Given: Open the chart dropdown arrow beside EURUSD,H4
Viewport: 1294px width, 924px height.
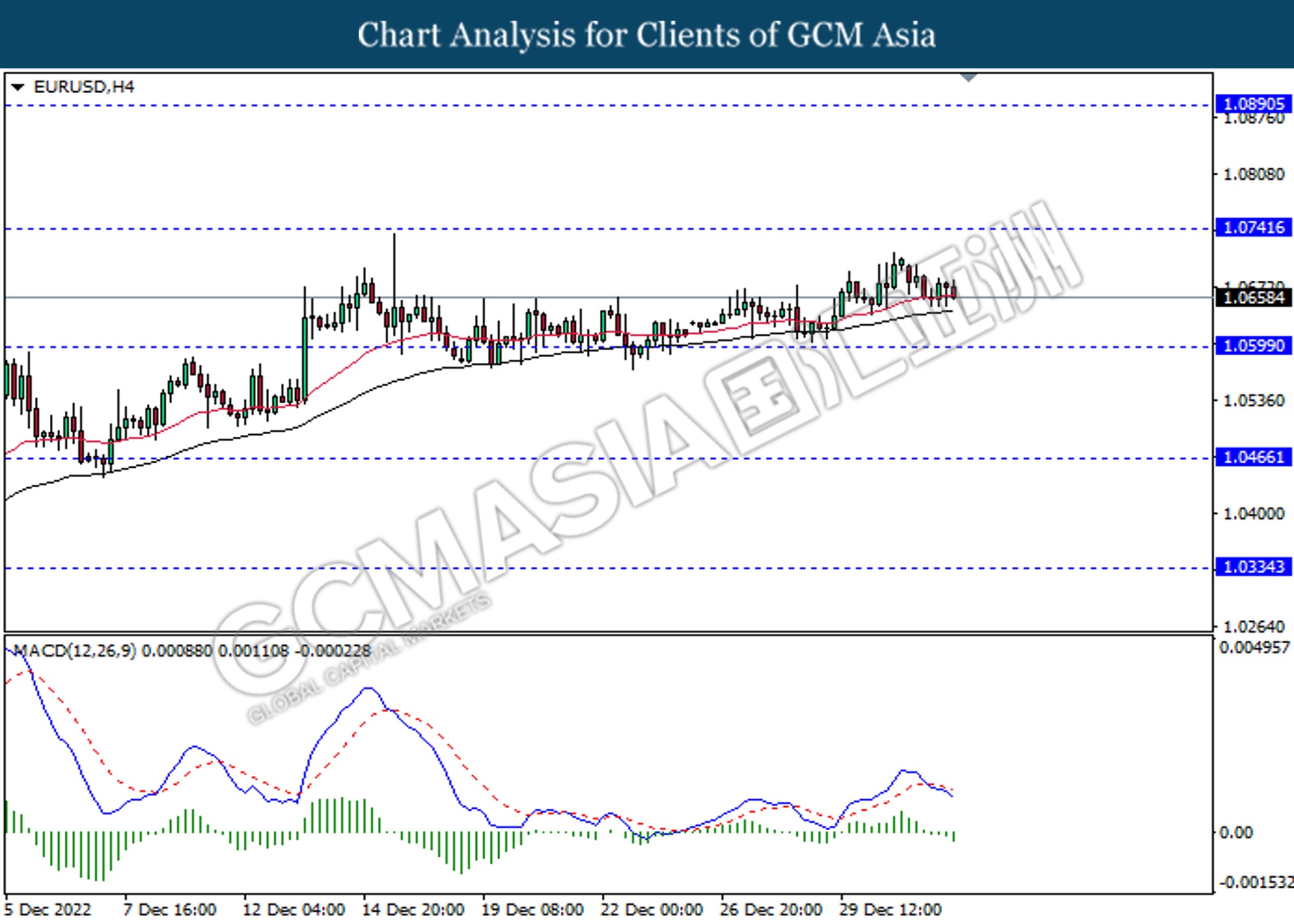Looking at the screenshot, I should [17, 87].
